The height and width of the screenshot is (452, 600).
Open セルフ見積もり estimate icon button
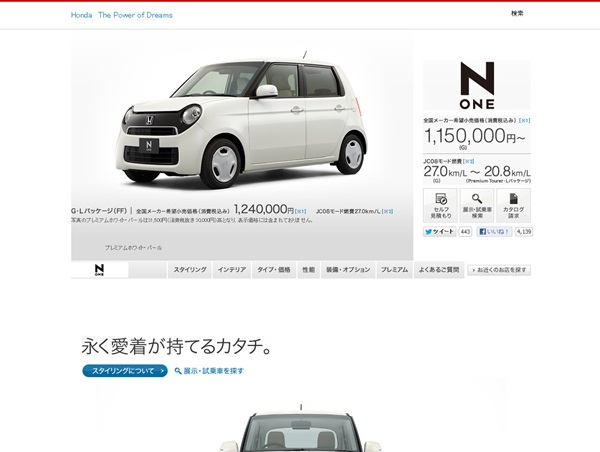(440, 206)
